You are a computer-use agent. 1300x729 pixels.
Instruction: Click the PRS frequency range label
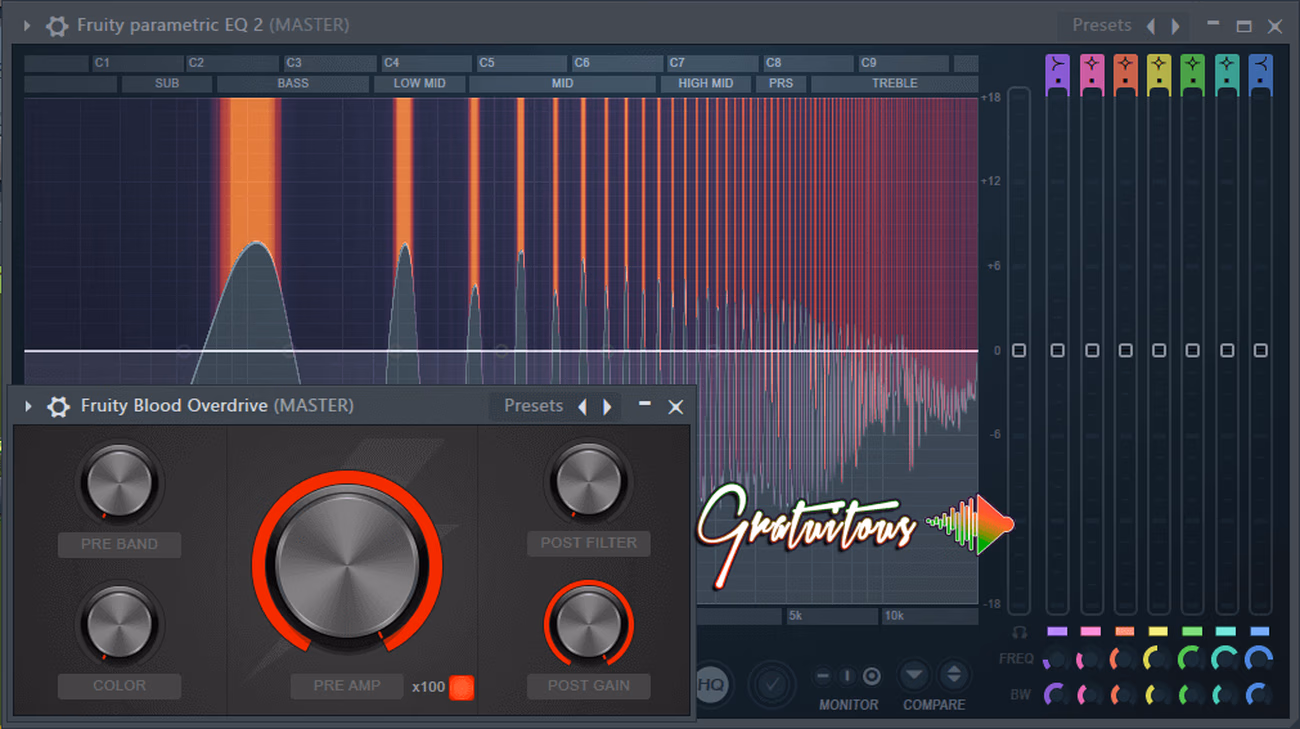781,84
